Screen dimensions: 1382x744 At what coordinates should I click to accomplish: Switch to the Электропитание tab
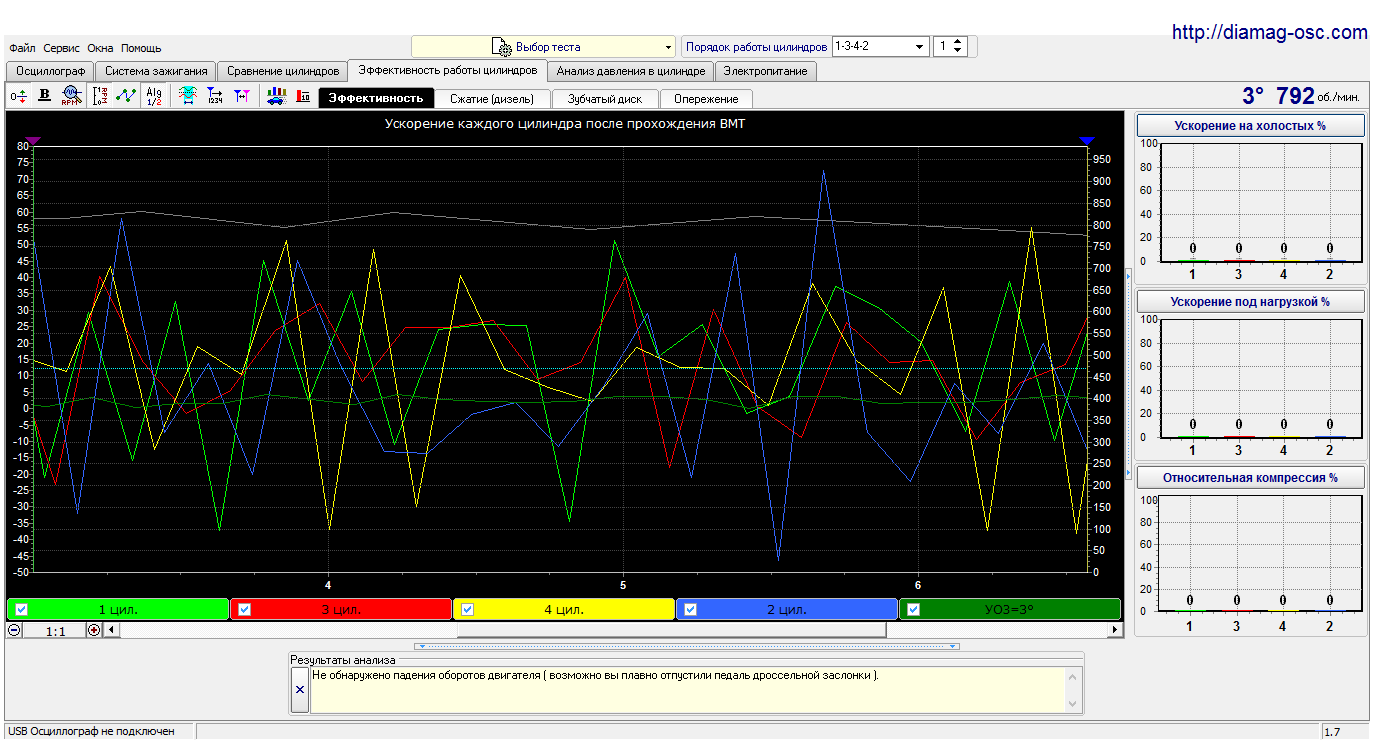coord(766,71)
